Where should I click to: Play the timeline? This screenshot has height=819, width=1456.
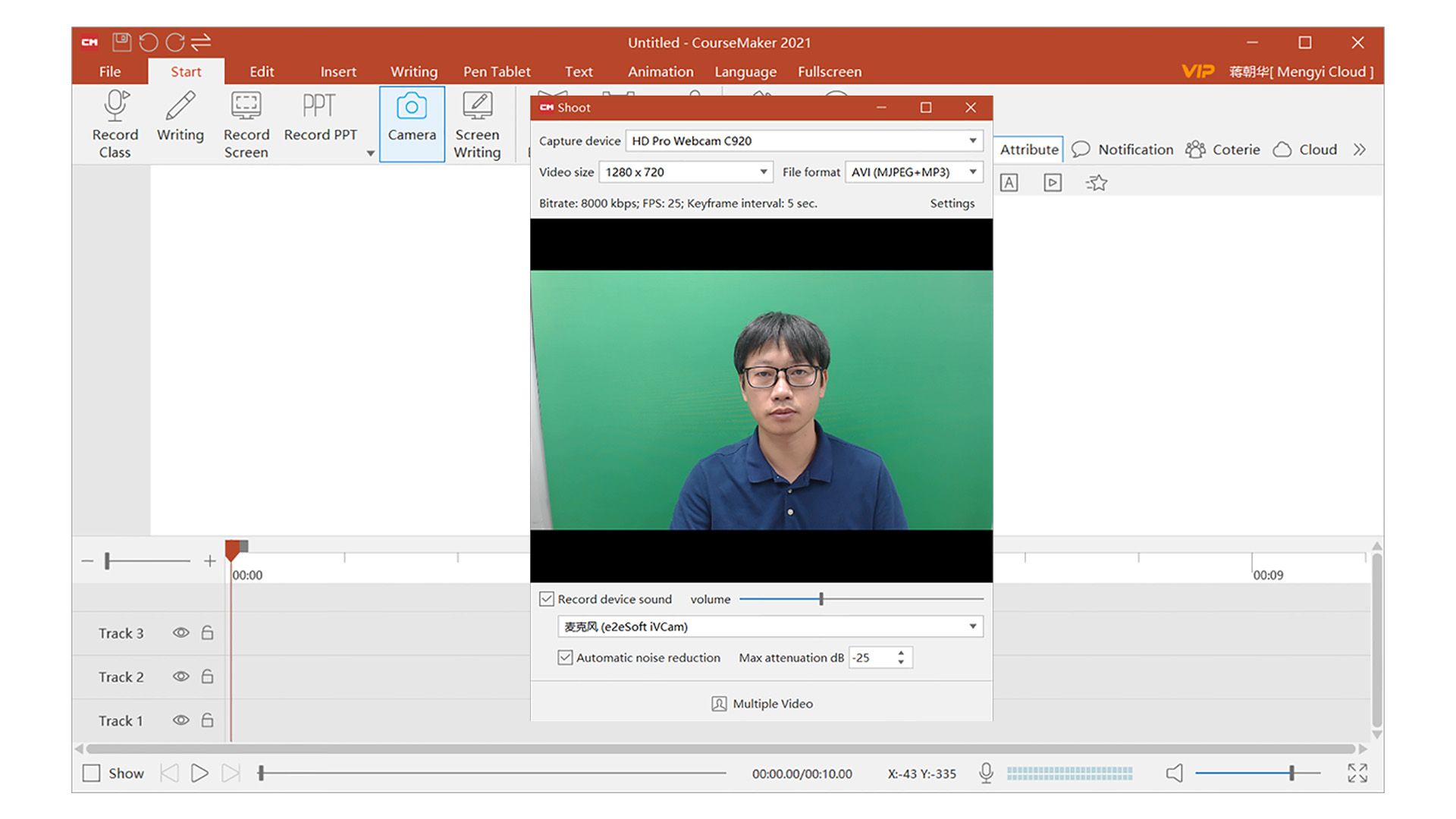click(x=199, y=773)
